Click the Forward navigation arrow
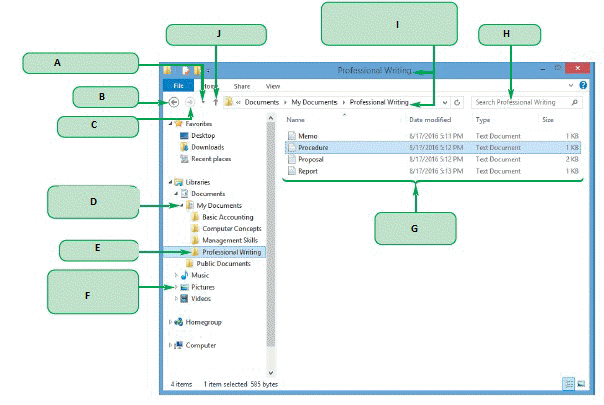Image resolution: width=604 pixels, height=405 pixels. (x=190, y=102)
